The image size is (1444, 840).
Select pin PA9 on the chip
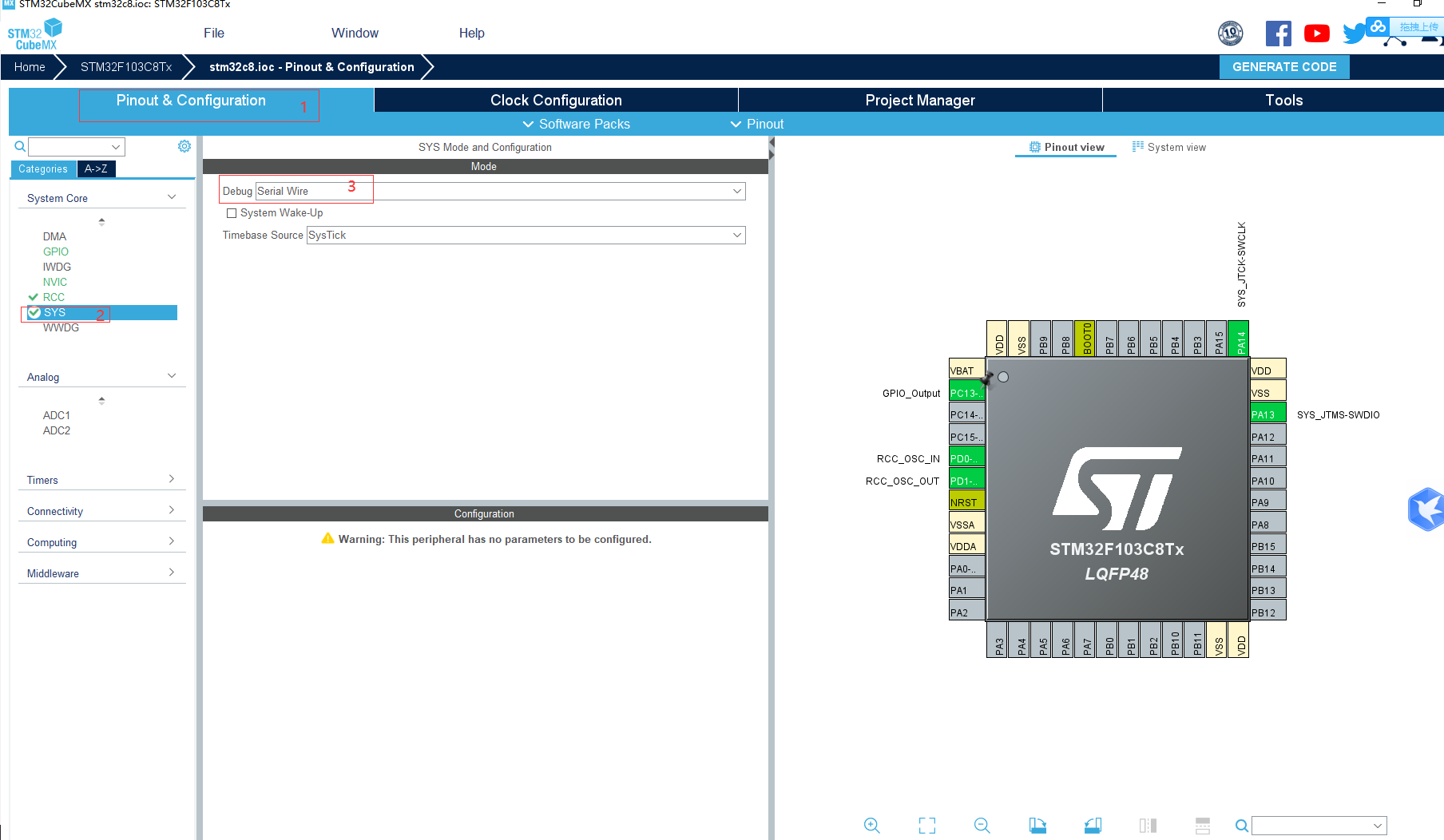(1267, 502)
